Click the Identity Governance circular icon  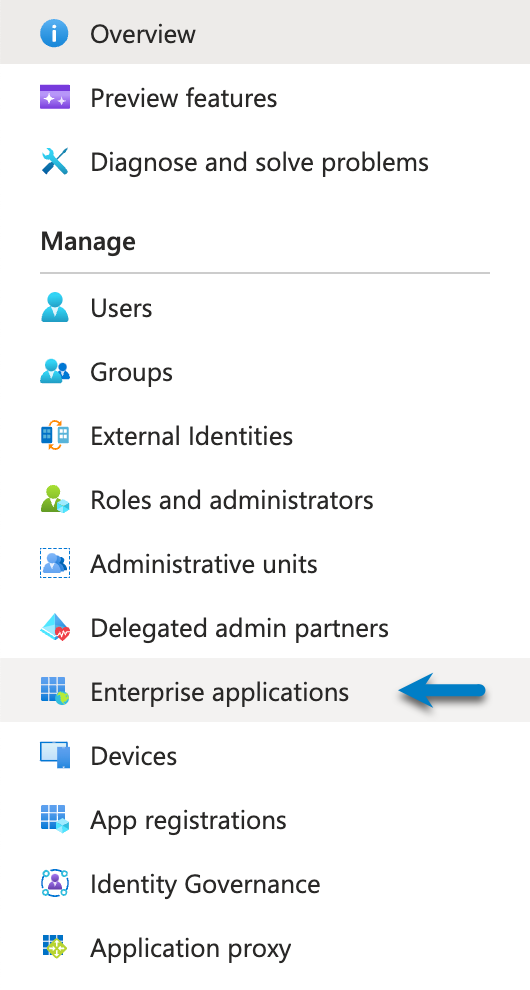tap(54, 883)
